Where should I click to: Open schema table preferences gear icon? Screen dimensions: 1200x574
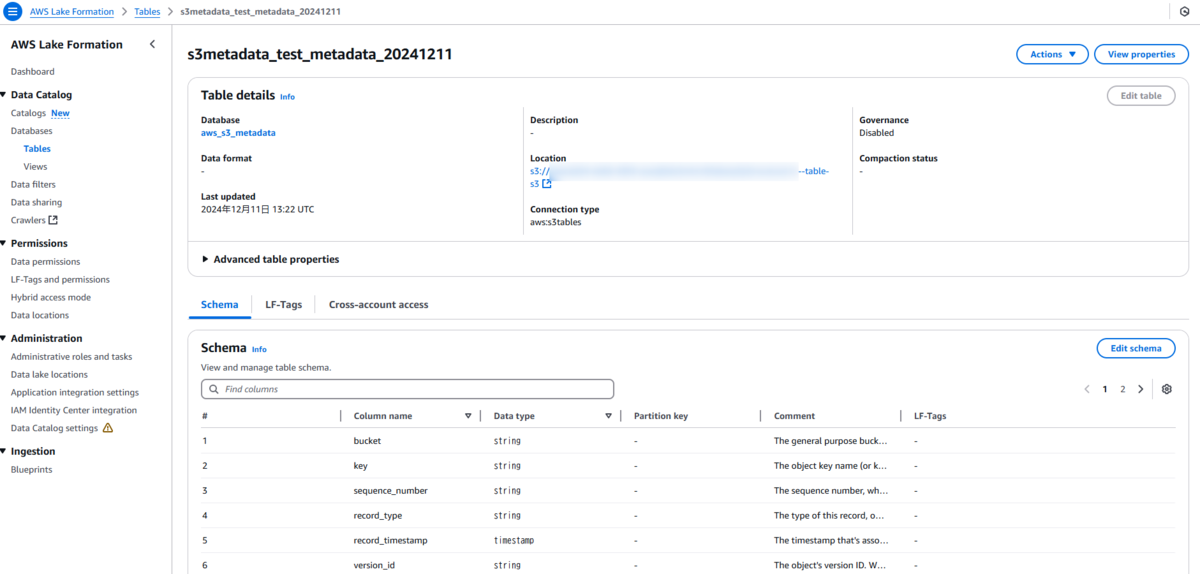(1166, 389)
